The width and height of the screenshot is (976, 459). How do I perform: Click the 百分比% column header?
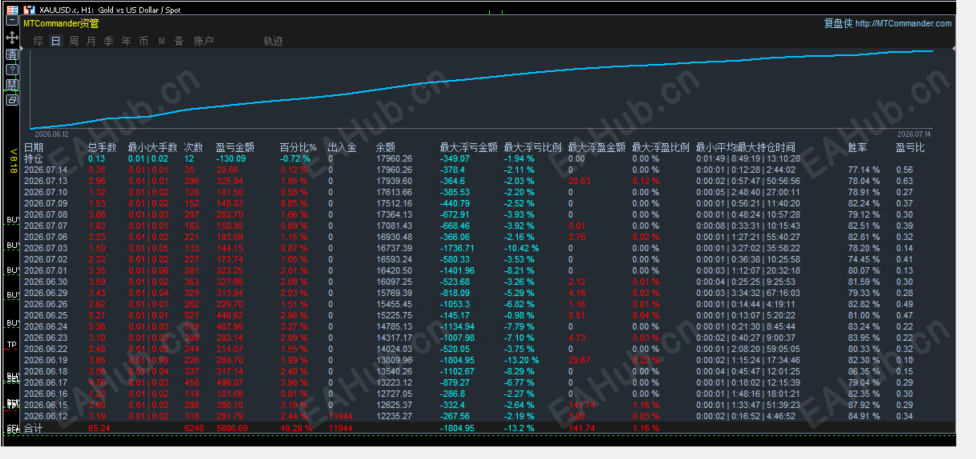298,148
